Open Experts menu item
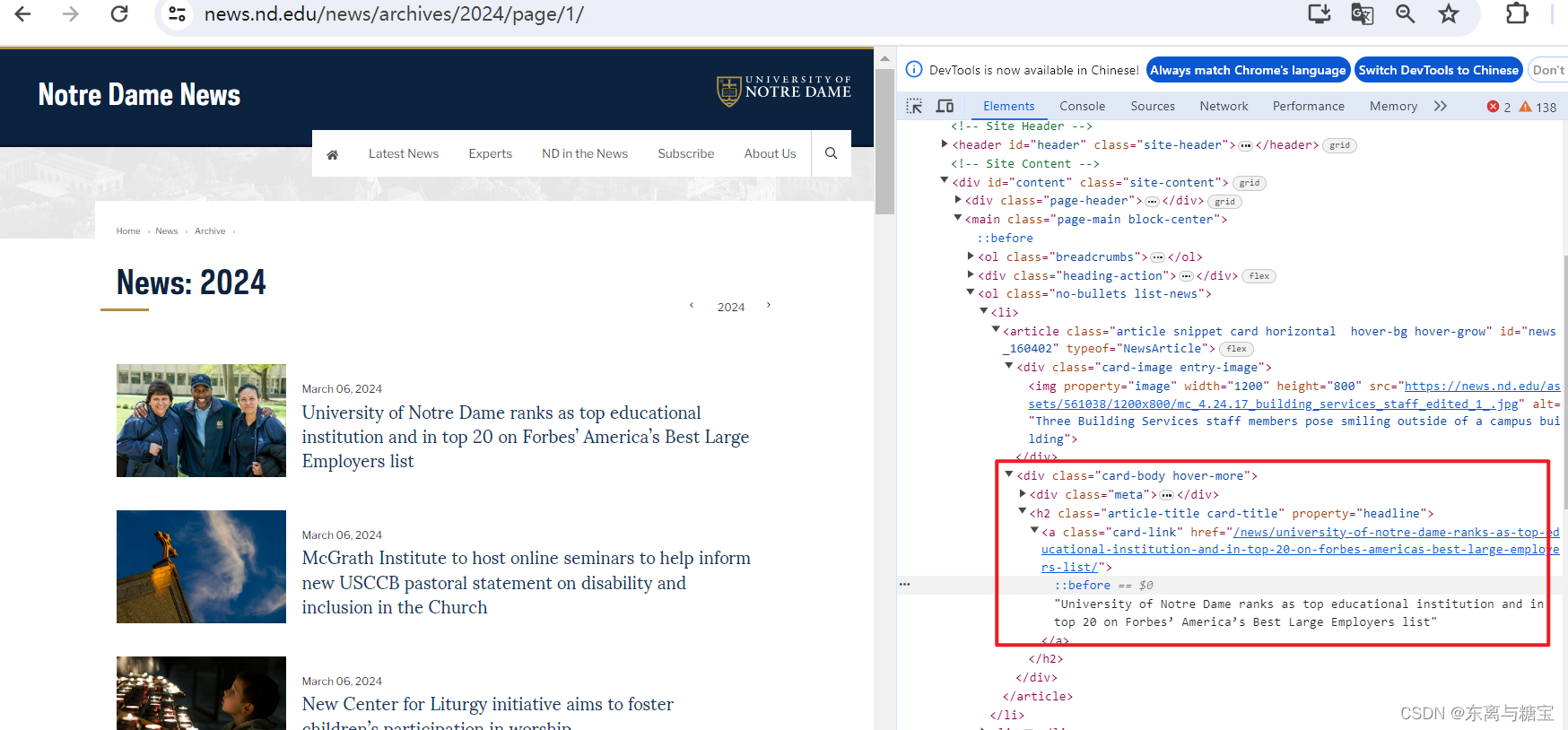Viewport: 1568px width, 730px height. [x=490, y=153]
